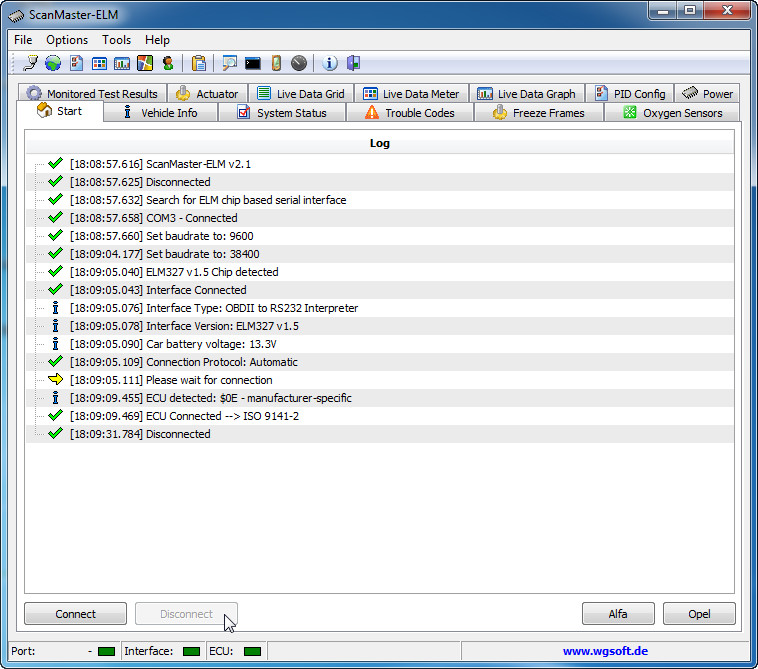Open the www.wgsoft.de link
Viewport: 758px width, 669px height.
(x=605, y=651)
